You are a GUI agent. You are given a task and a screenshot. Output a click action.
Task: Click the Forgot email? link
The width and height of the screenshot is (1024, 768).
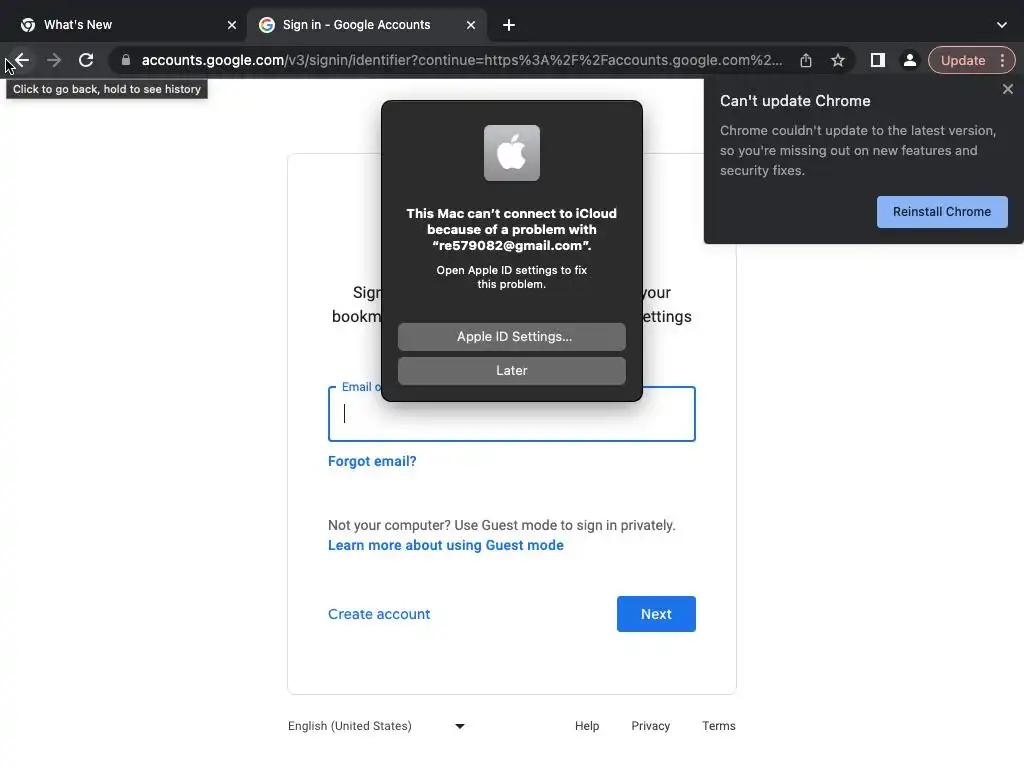pos(372,461)
